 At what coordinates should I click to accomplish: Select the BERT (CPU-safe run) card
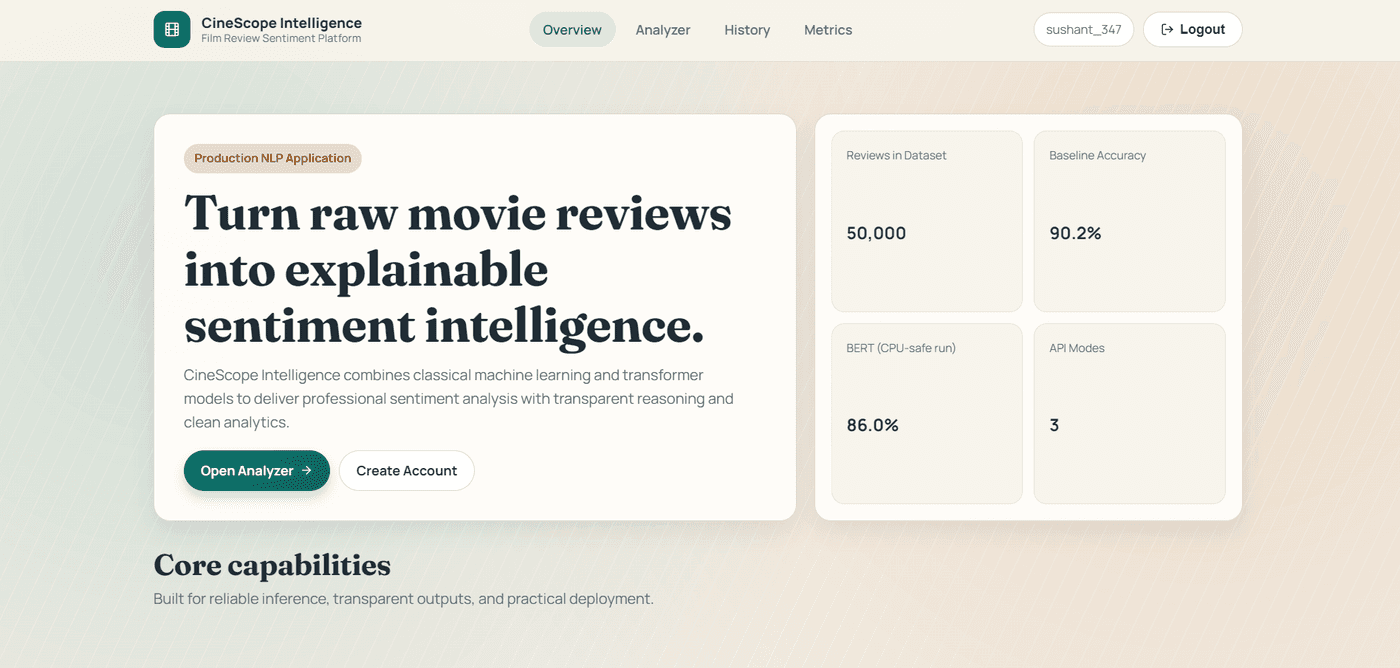point(927,413)
